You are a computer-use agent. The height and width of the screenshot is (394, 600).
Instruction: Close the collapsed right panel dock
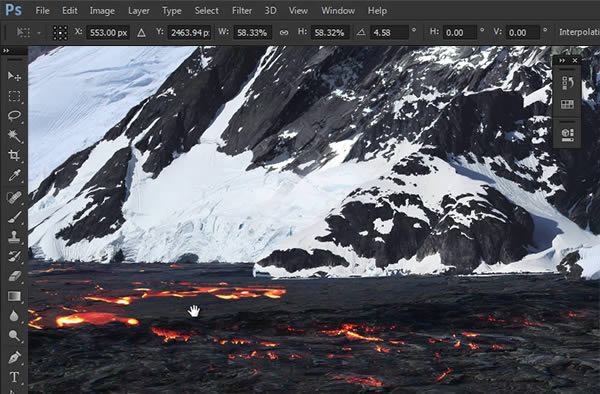point(575,61)
